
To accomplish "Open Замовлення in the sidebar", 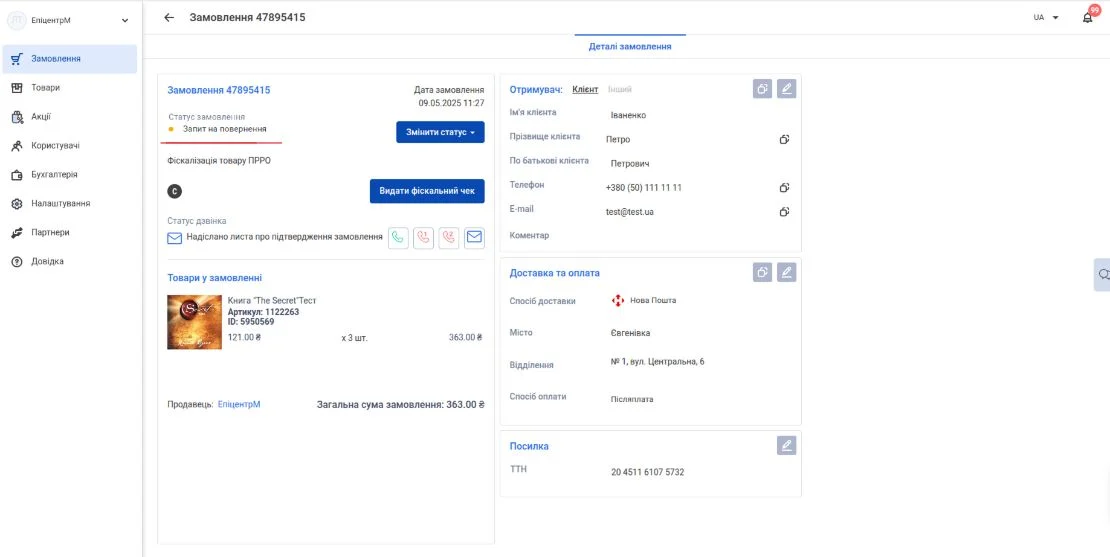I will (x=69, y=59).
